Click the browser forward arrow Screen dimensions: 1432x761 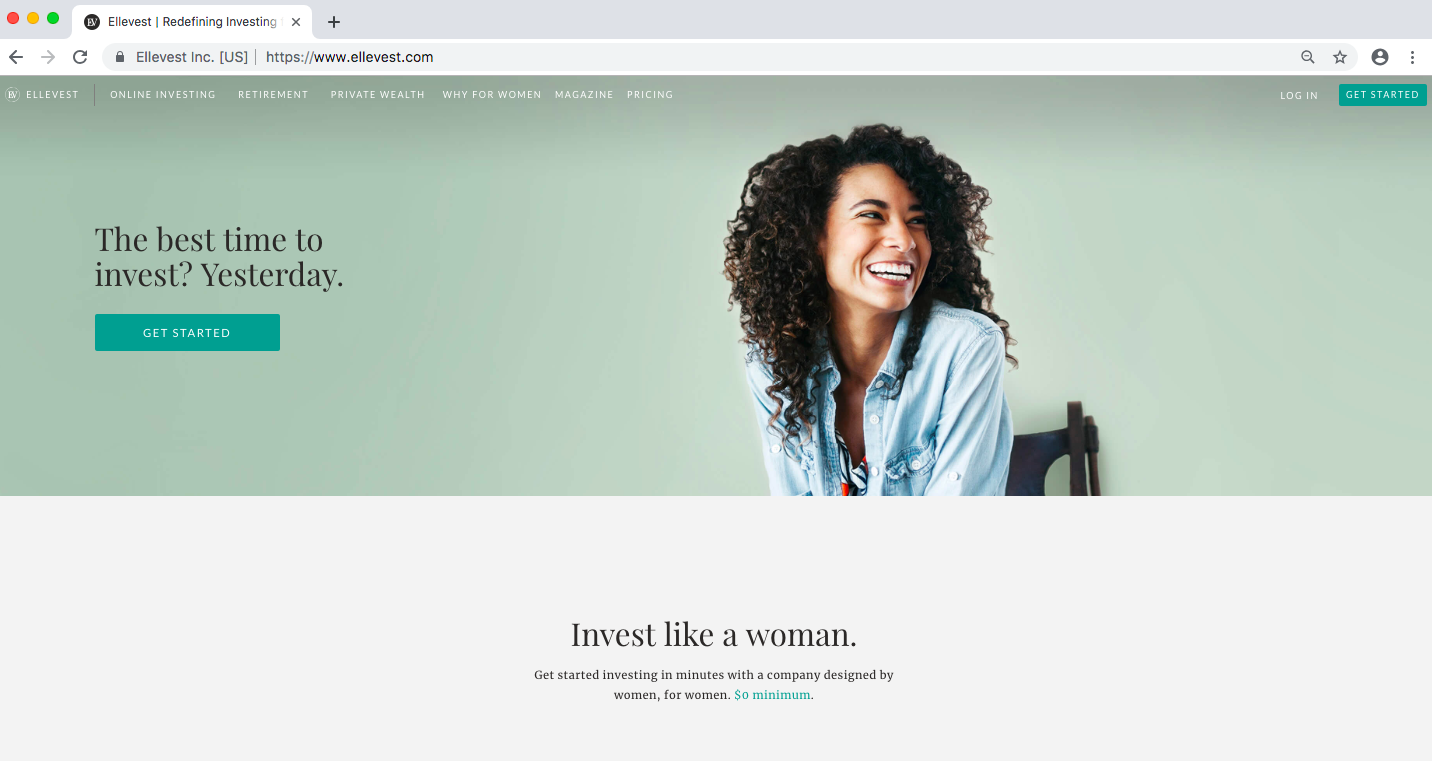(48, 57)
